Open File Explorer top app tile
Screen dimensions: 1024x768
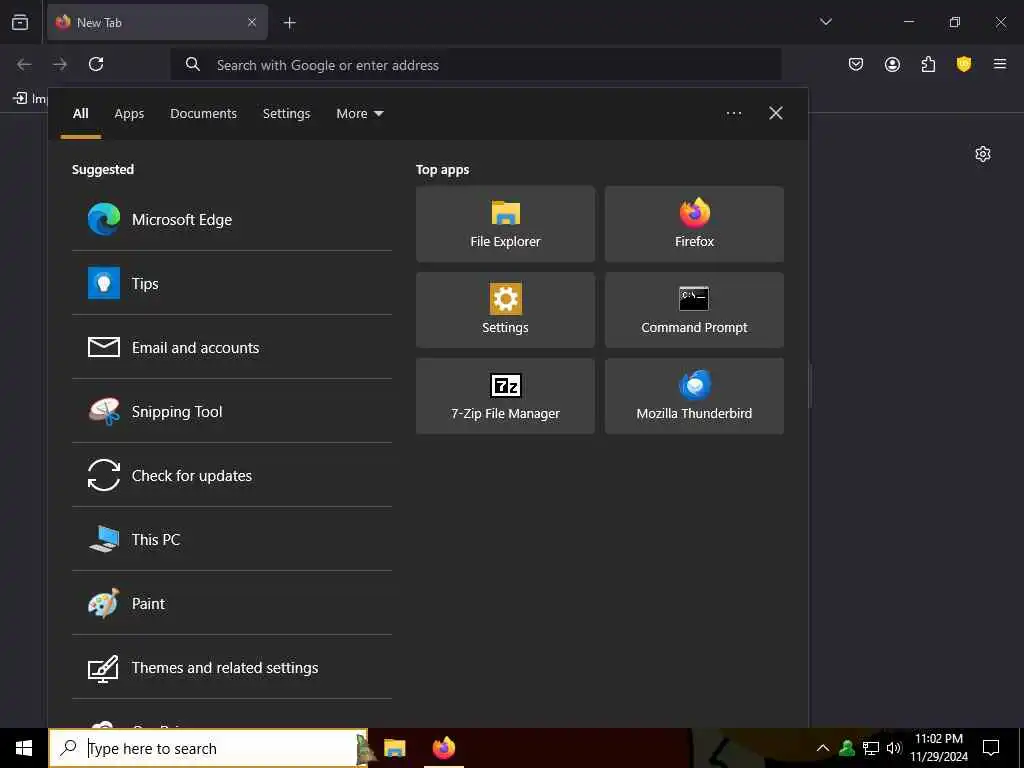pos(505,224)
